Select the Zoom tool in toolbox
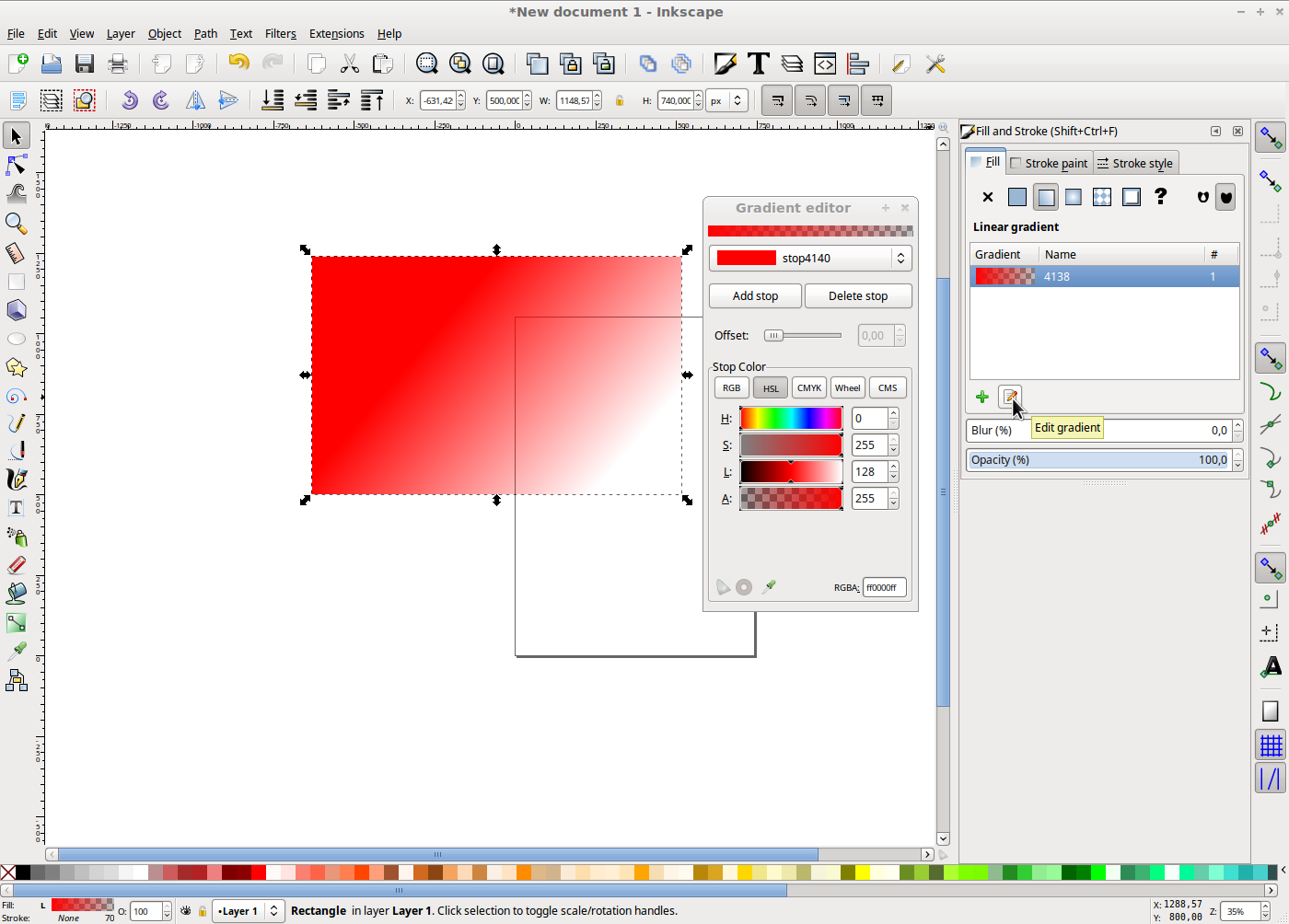The width and height of the screenshot is (1289, 924). 16,223
